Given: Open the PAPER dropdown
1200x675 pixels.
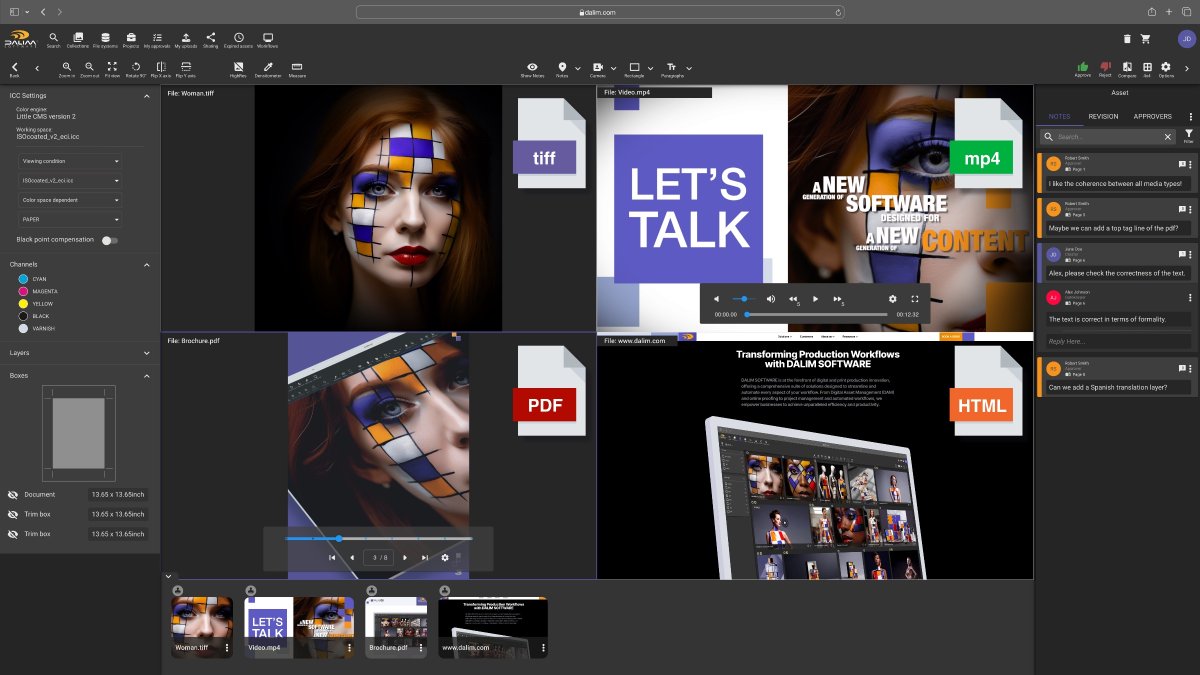Looking at the screenshot, I should tap(70, 219).
